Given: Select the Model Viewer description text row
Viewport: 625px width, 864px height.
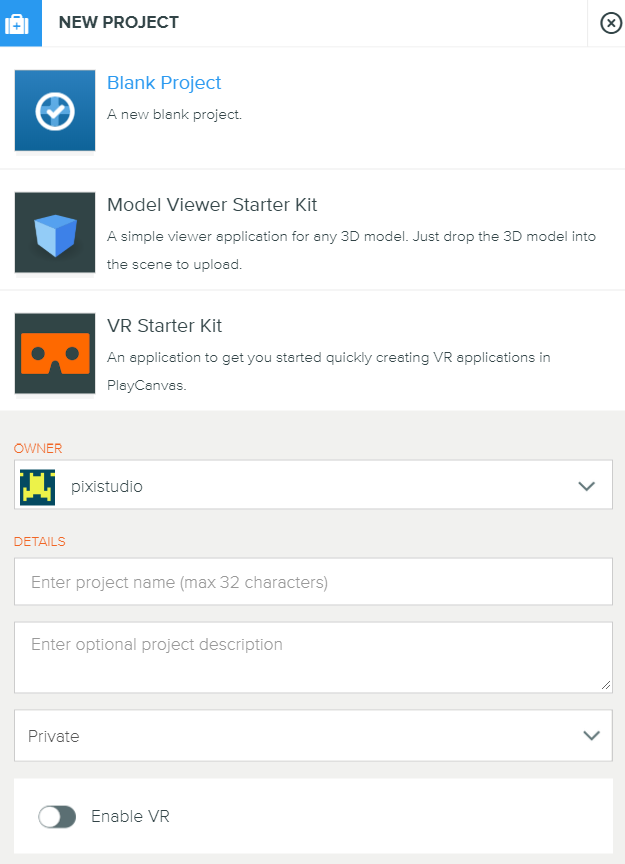Looking at the screenshot, I should tap(351, 250).
